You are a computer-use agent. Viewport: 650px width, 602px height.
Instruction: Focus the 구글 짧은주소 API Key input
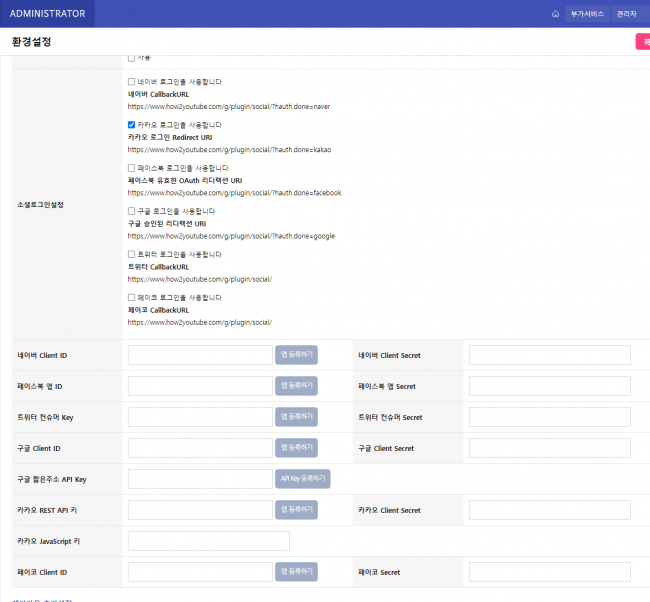click(200, 479)
